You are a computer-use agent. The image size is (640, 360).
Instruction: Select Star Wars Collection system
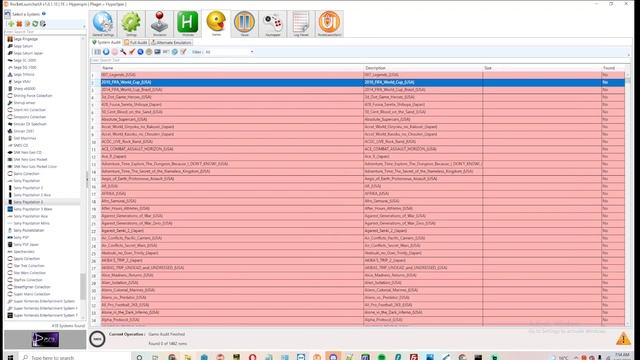pos(29,273)
